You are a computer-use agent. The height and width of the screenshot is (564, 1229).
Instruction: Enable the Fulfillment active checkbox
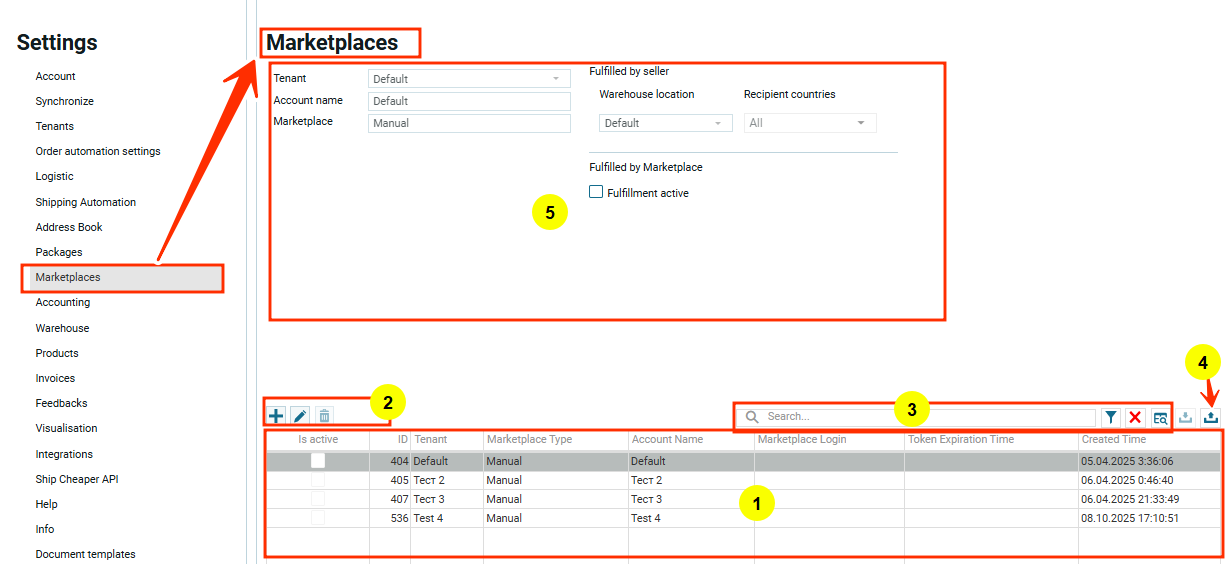(x=596, y=192)
